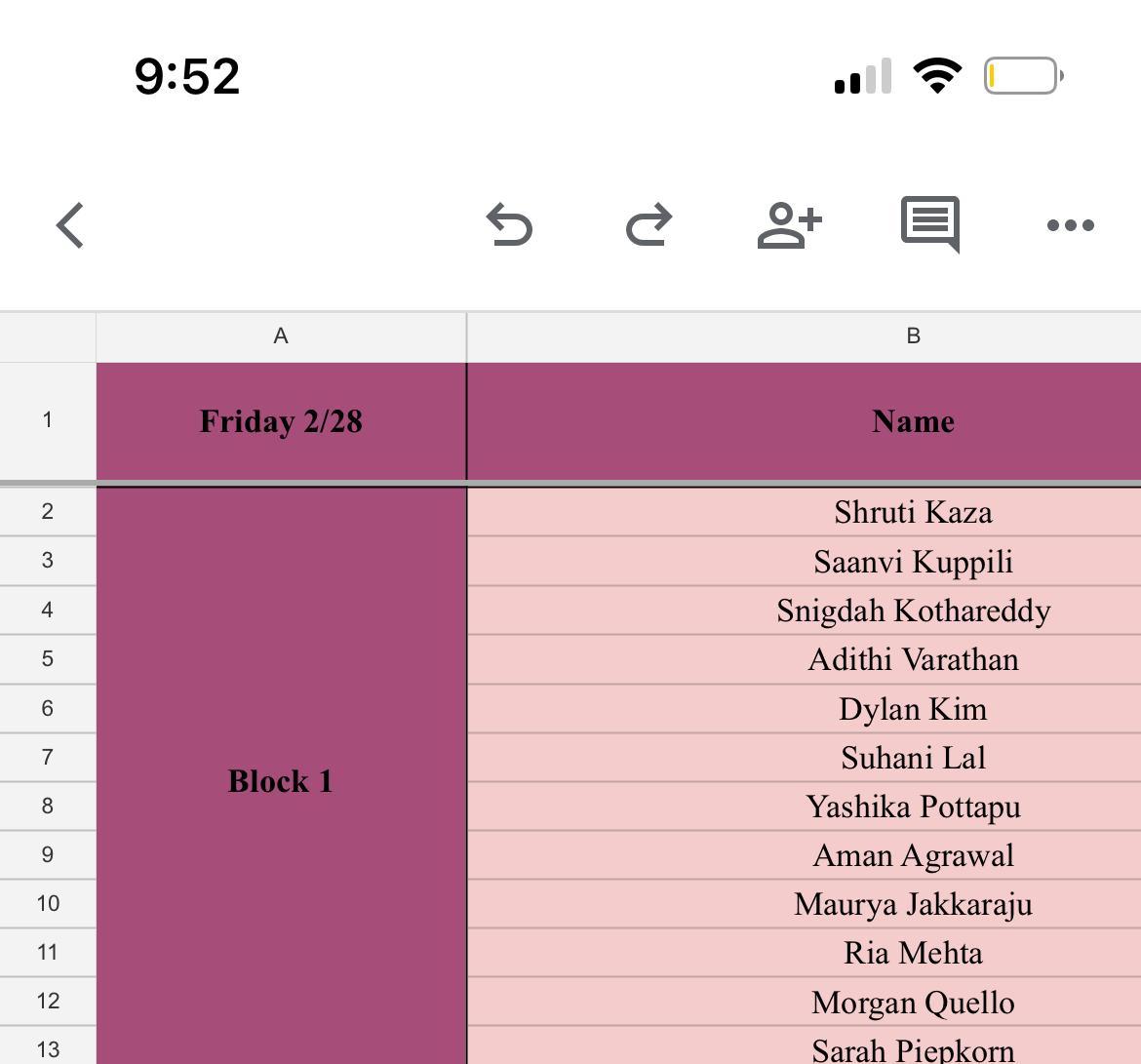Select the Shruti Kaza cell
This screenshot has height=1064, width=1141.
pyautogui.click(x=913, y=512)
